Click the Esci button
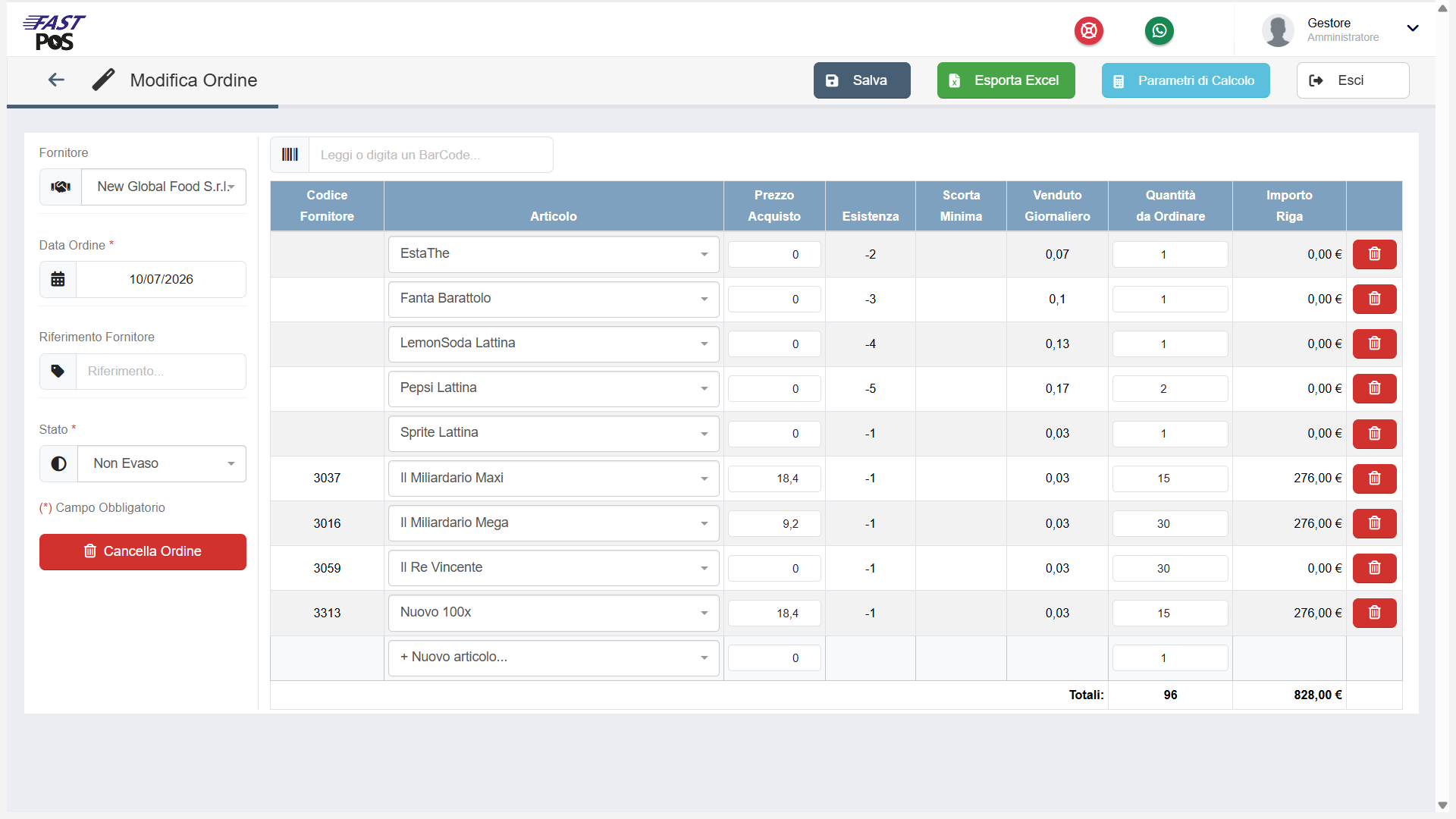Viewport: 1456px width, 819px height. coord(1352,80)
